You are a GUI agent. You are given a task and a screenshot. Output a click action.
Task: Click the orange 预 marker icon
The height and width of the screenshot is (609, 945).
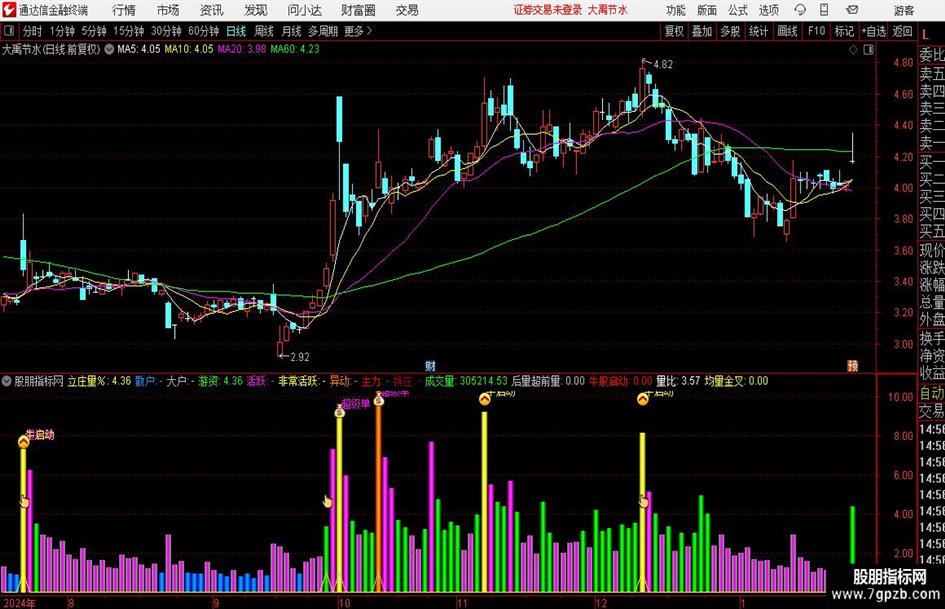(852, 365)
